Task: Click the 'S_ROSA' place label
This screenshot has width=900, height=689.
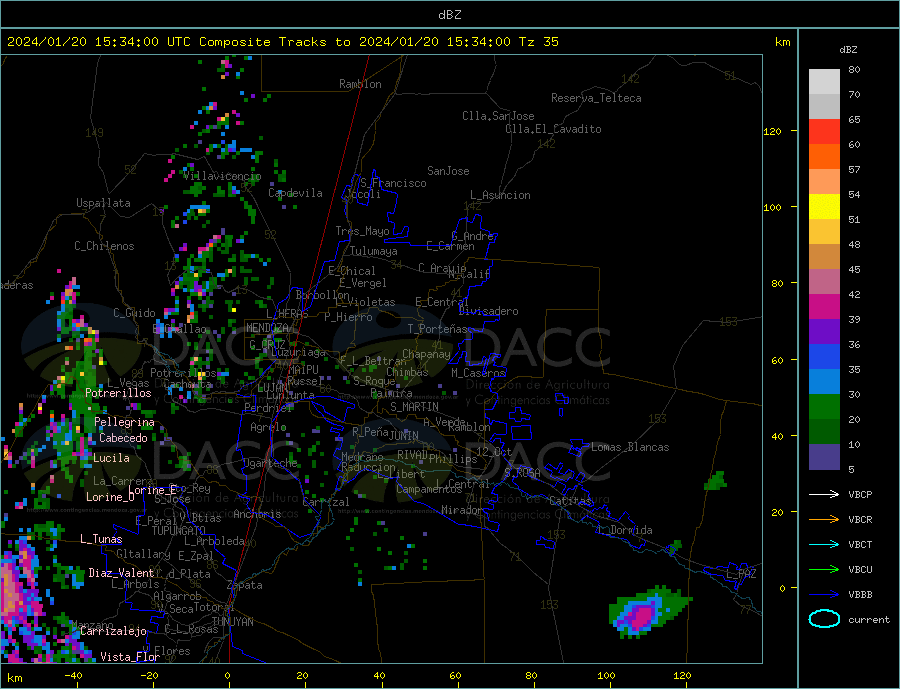Action: [x=522, y=473]
